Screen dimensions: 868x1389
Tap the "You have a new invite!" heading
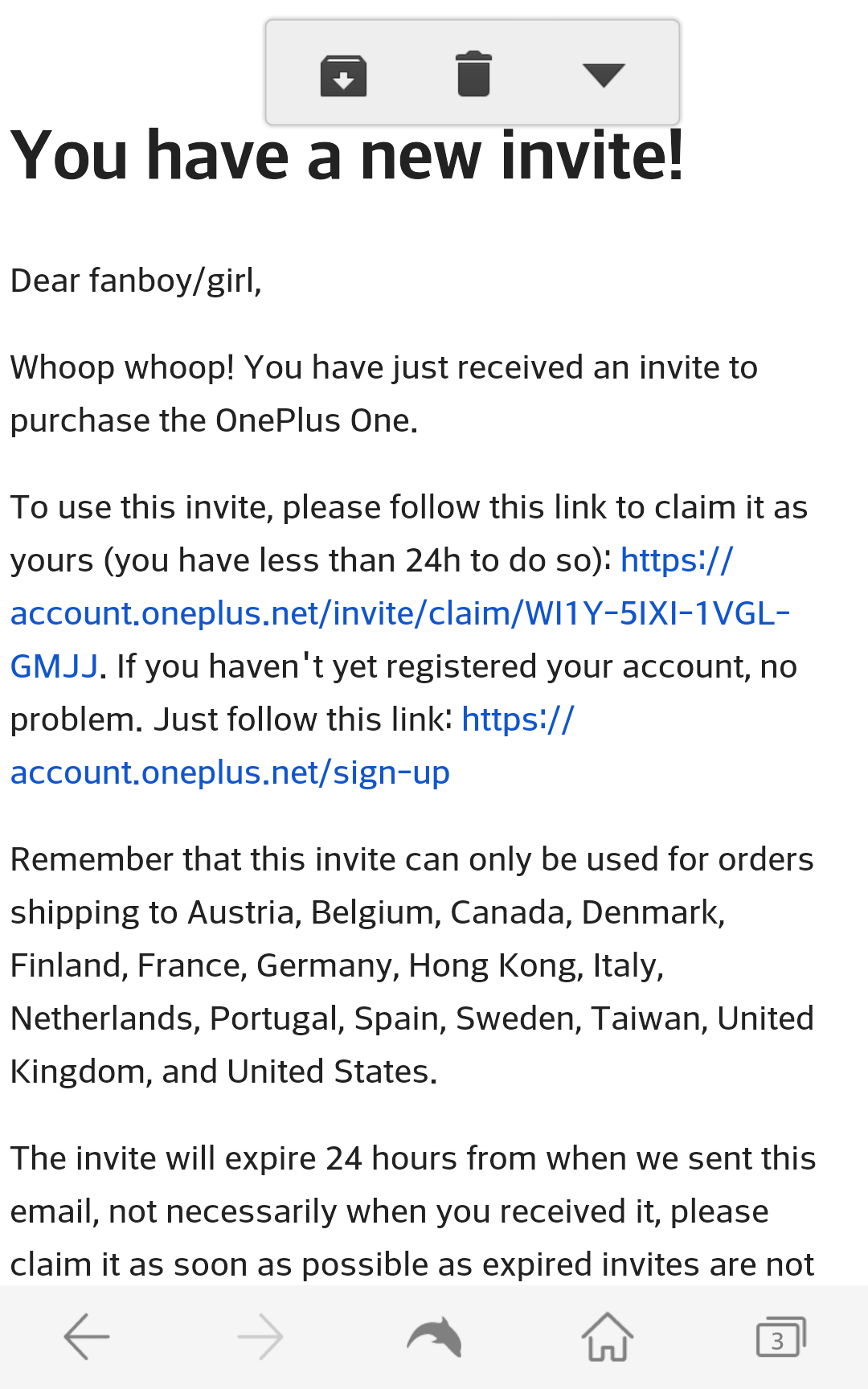[x=347, y=155]
